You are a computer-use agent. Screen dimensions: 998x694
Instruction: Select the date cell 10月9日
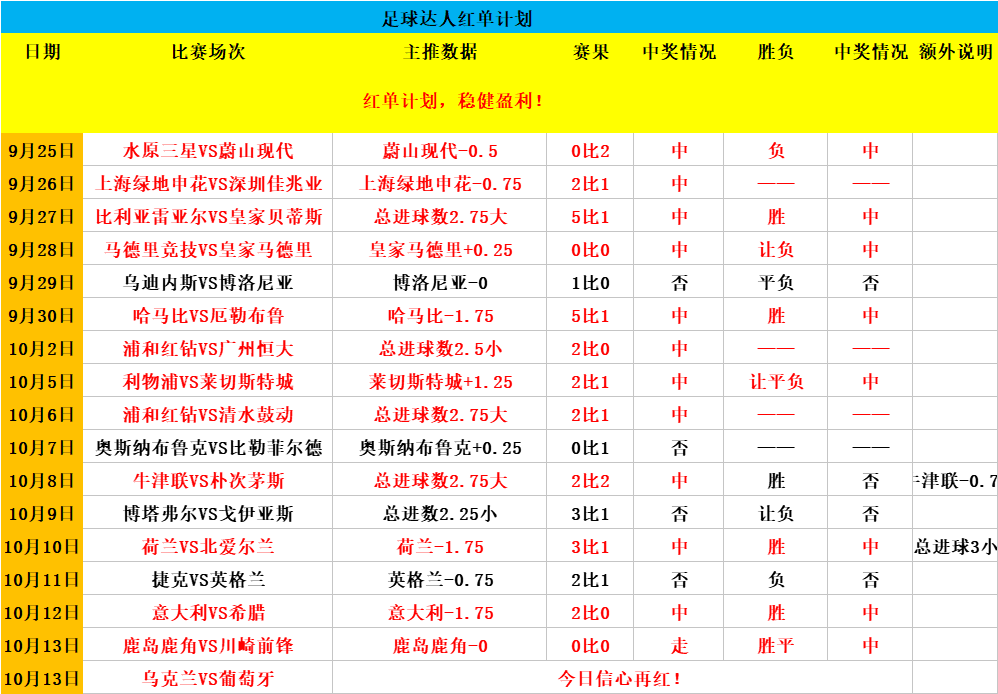pyautogui.click(x=41, y=514)
